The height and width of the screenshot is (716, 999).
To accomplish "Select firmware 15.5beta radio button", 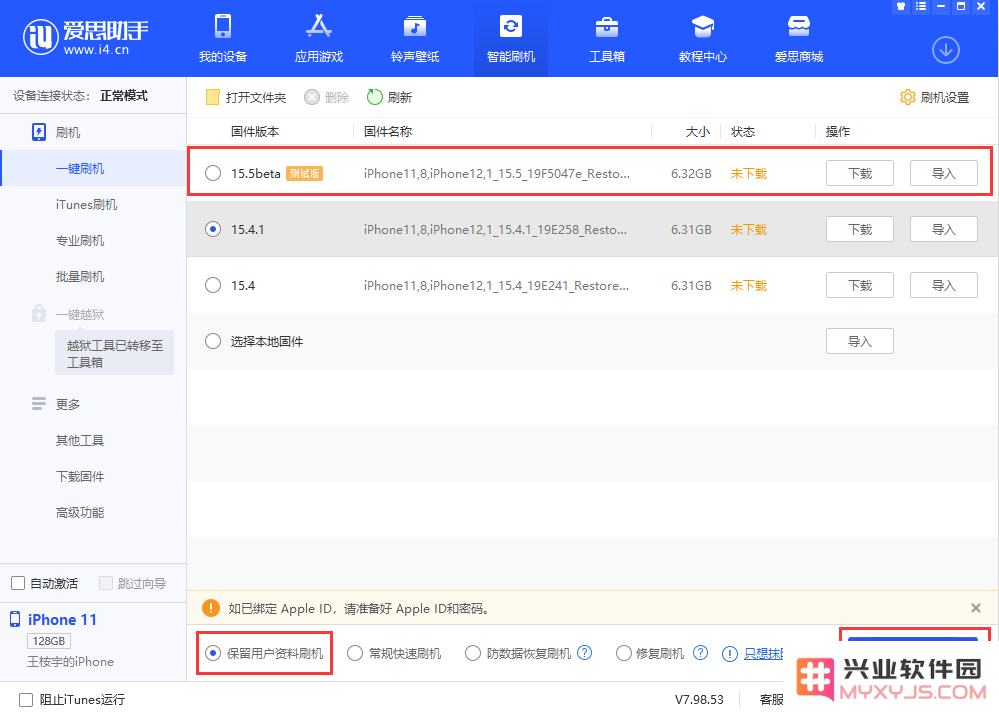I will [213, 173].
